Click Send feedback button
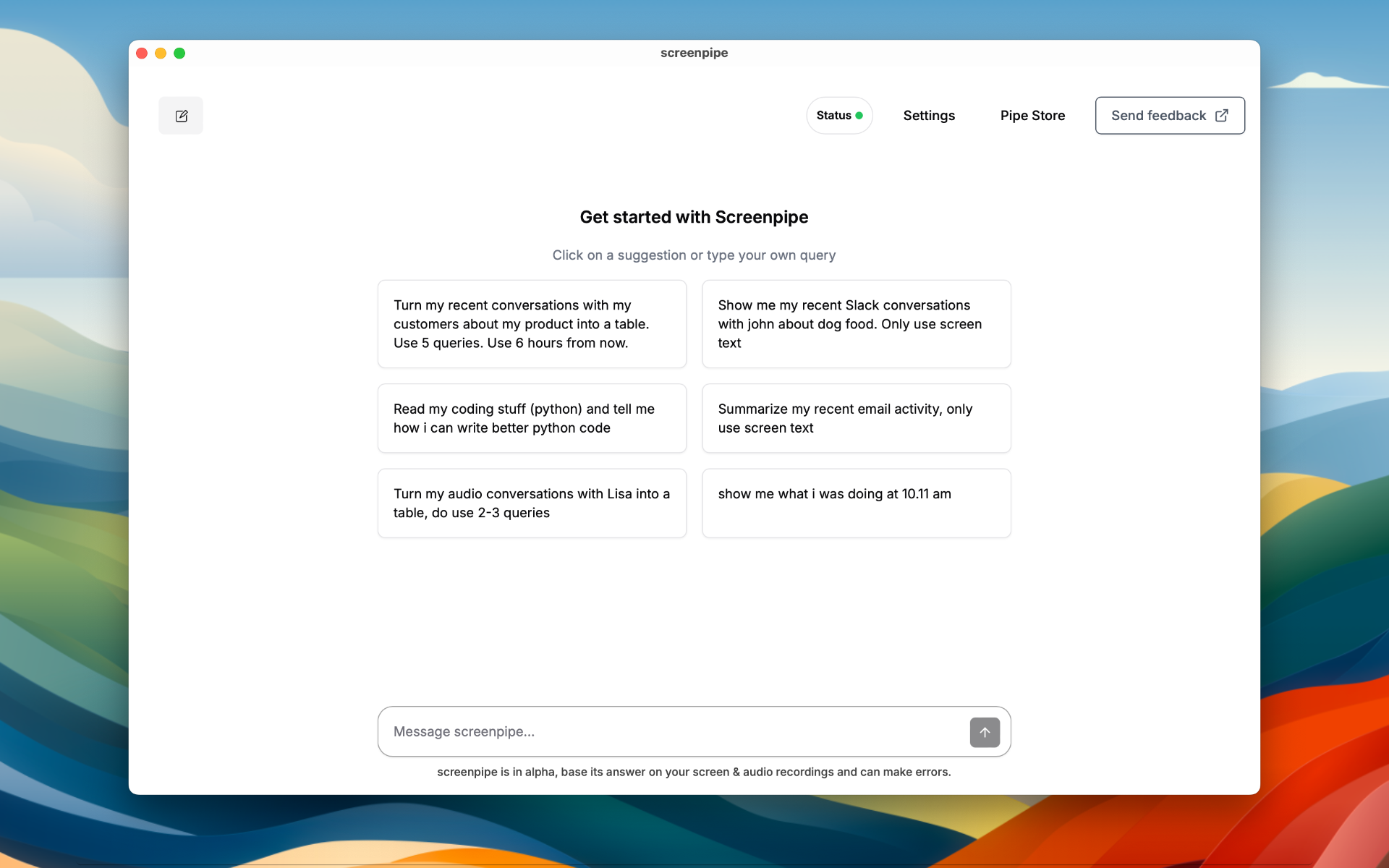1389x868 pixels. [1170, 115]
